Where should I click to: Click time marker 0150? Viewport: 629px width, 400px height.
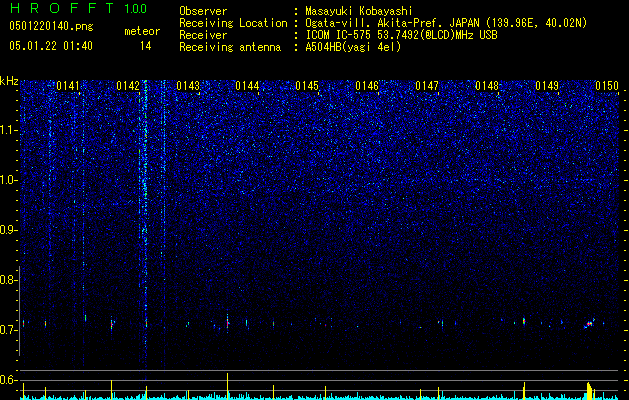tap(607, 86)
